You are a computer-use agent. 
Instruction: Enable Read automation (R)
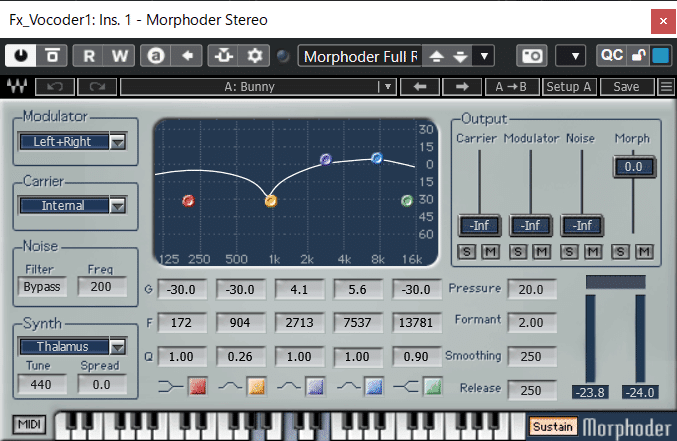point(89,56)
